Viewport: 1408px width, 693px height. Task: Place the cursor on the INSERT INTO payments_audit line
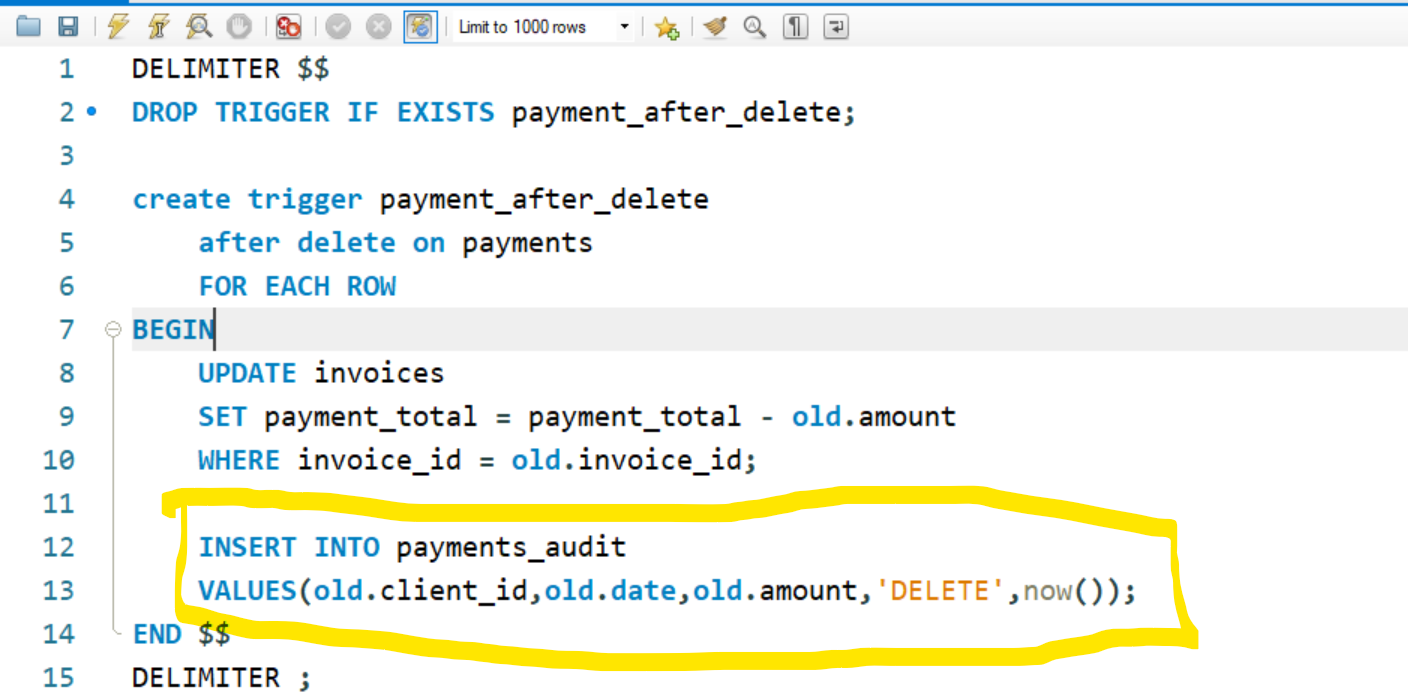[412, 547]
